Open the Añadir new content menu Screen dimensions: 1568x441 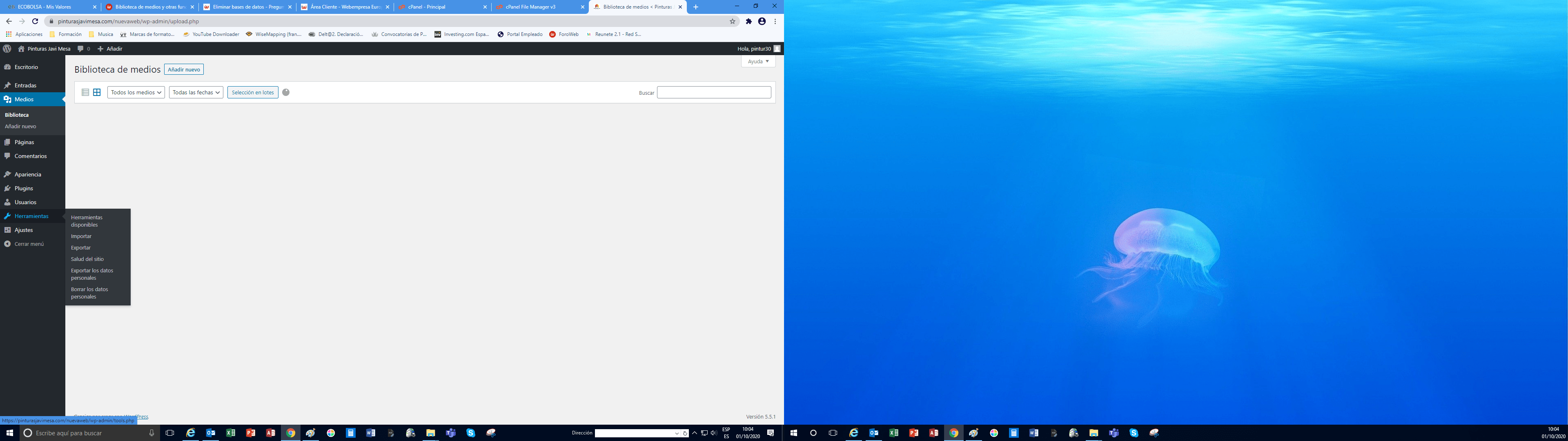110,49
